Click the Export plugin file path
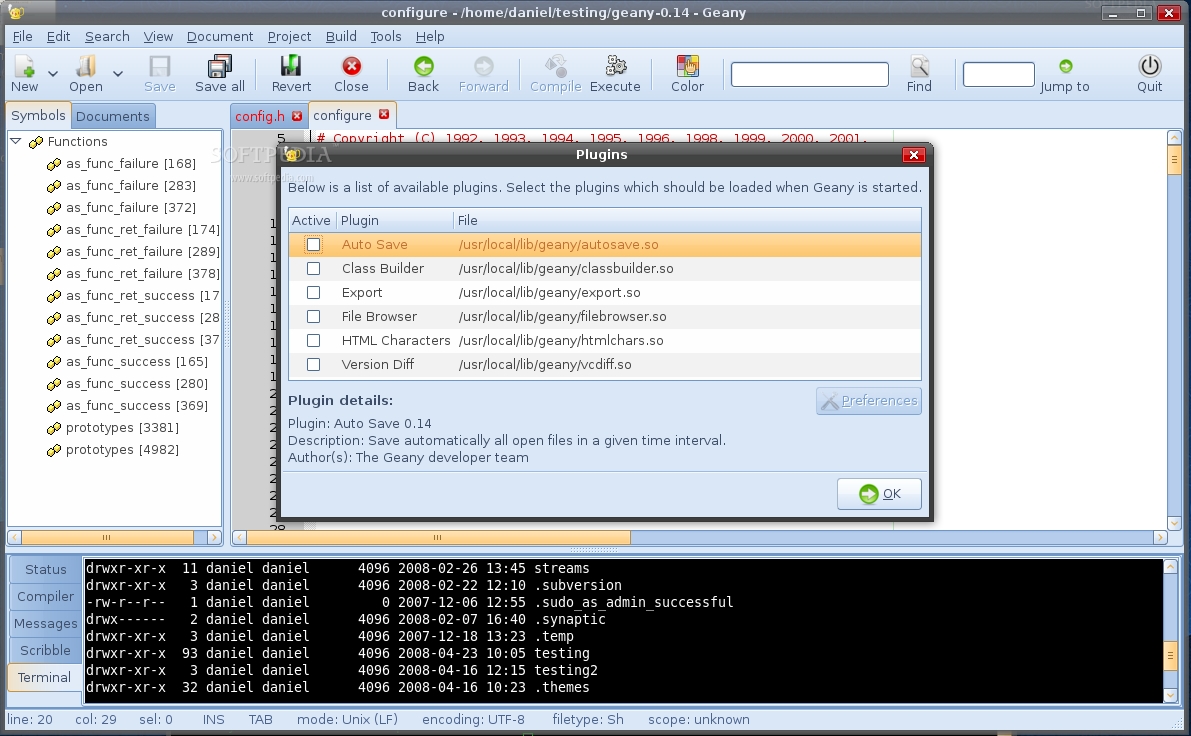 point(549,292)
